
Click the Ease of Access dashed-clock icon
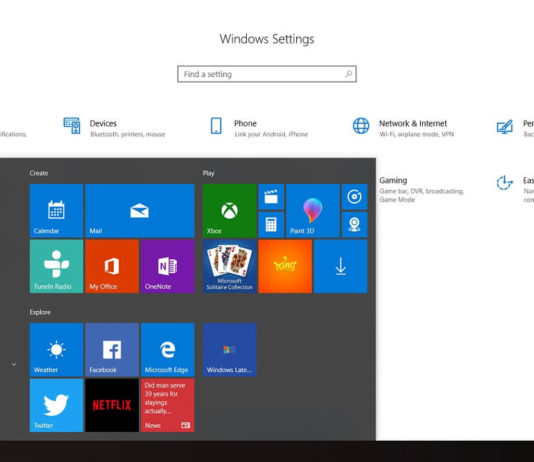(504, 183)
